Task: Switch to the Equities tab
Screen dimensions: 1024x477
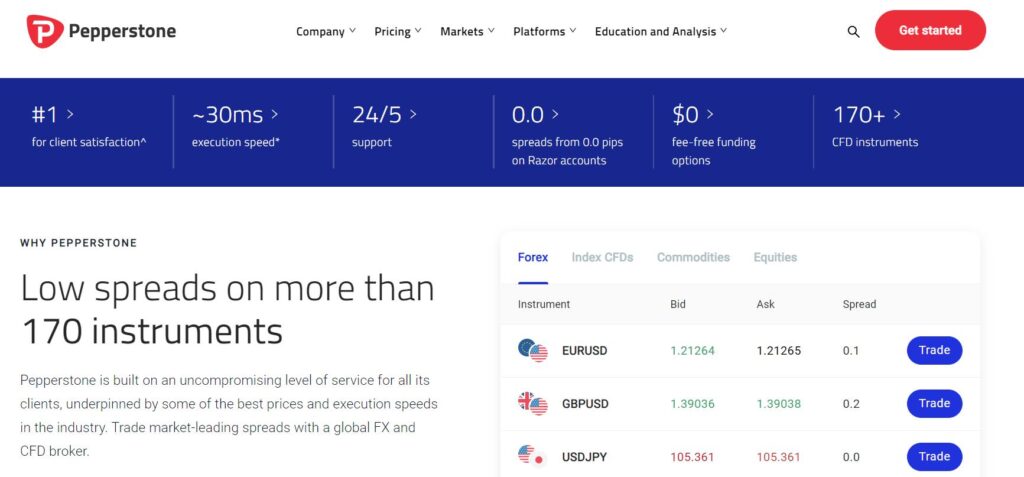Action: (775, 257)
